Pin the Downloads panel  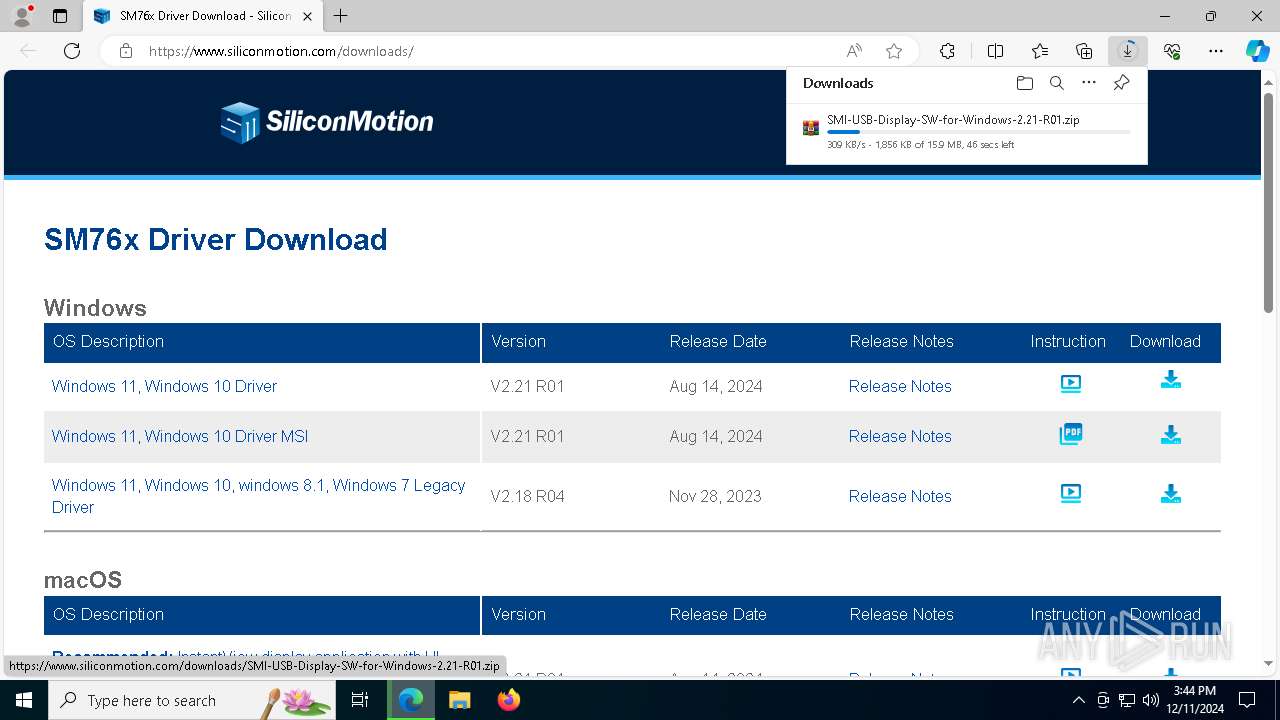pos(1121,83)
